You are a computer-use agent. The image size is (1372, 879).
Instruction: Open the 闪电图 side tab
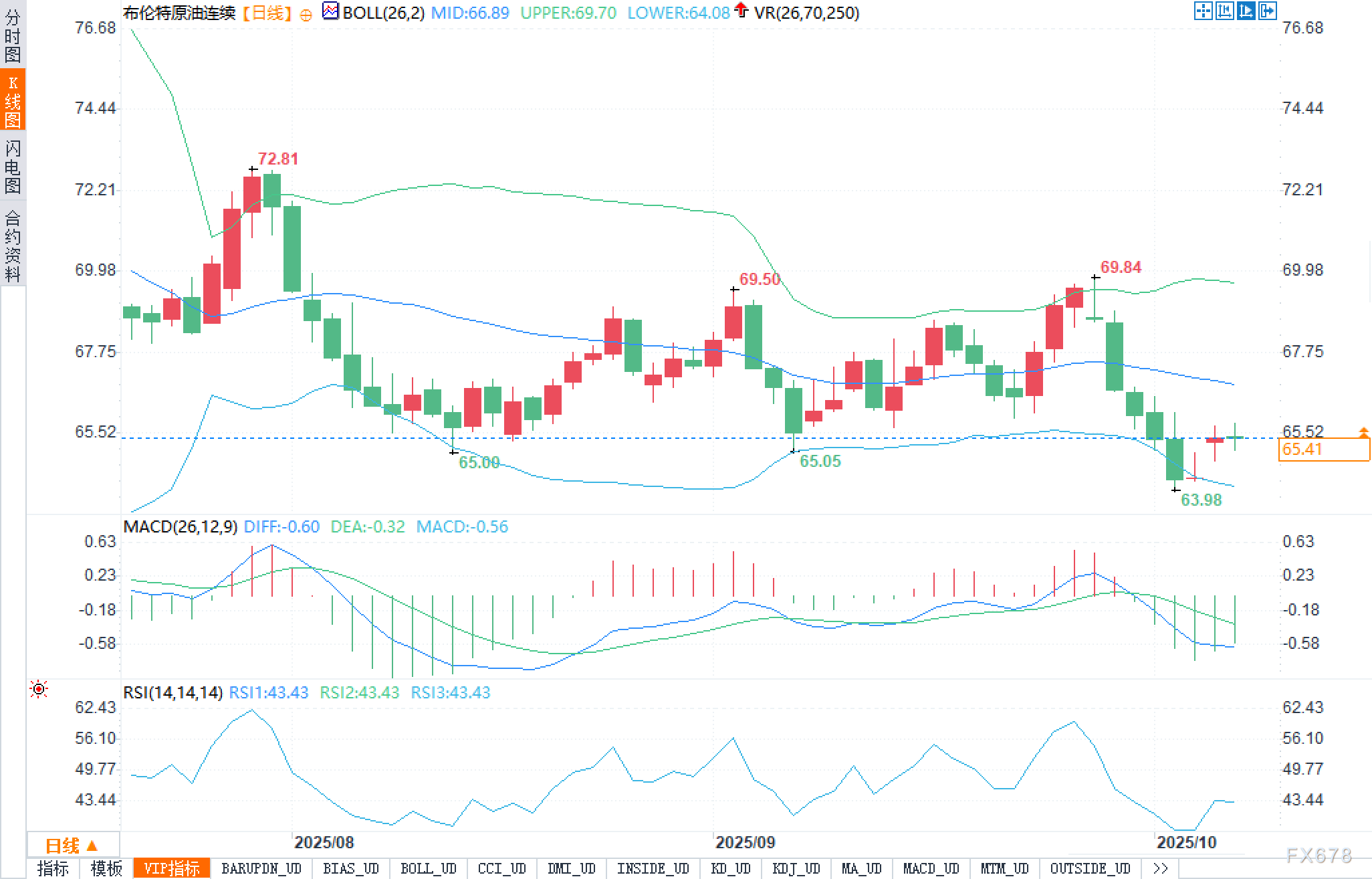(x=13, y=166)
